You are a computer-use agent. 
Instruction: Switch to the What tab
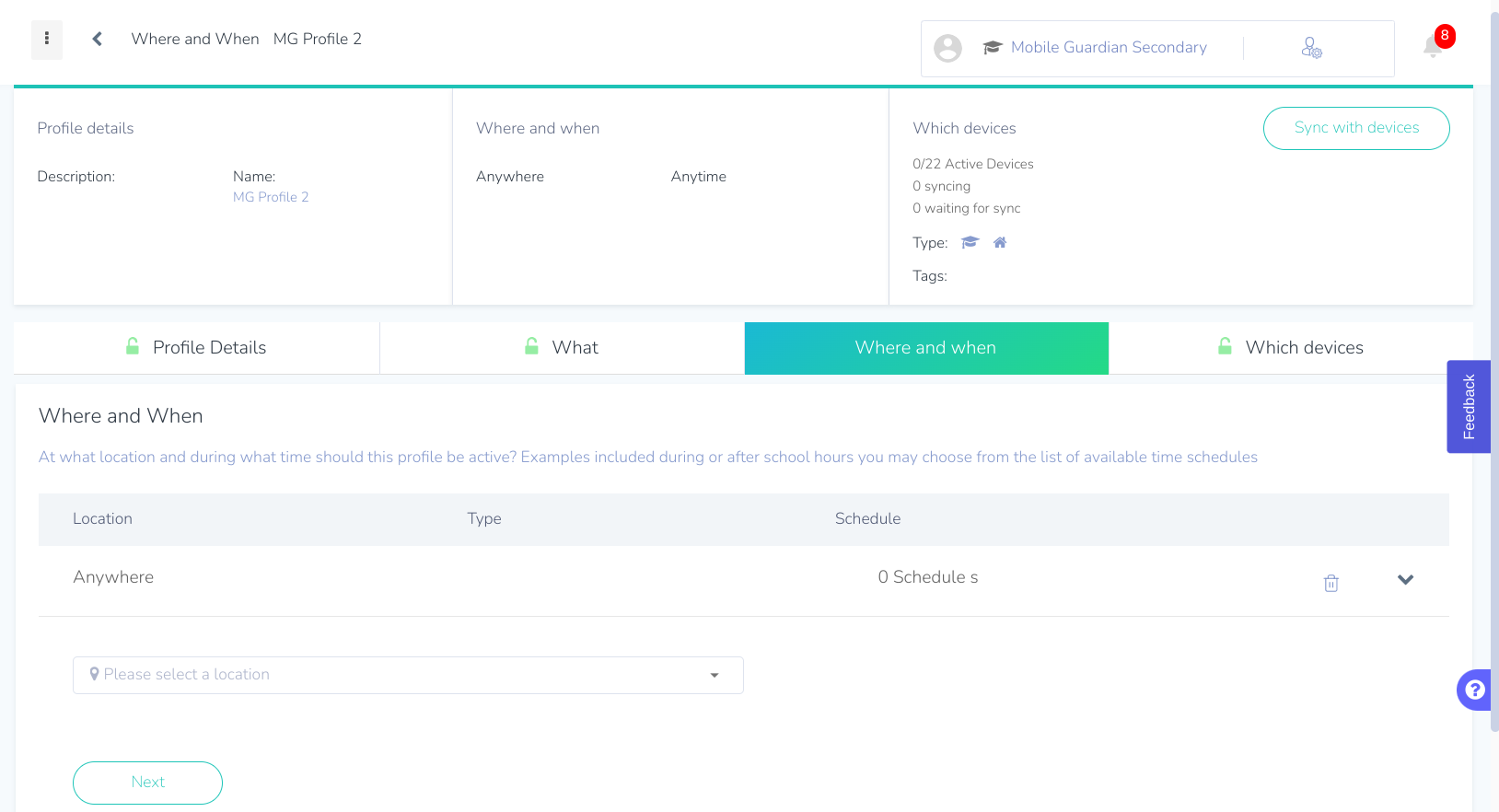[x=562, y=348]
